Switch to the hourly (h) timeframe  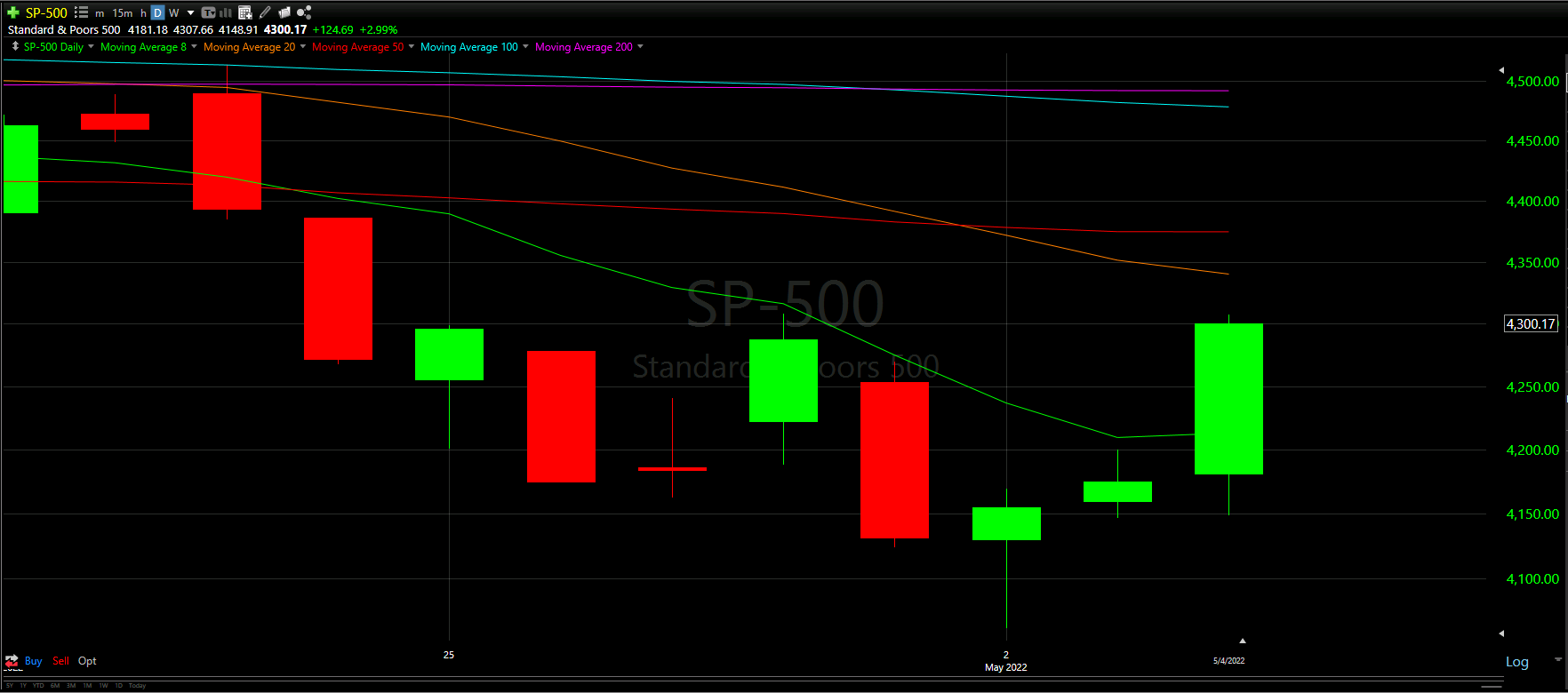click(x=143, y=13)
